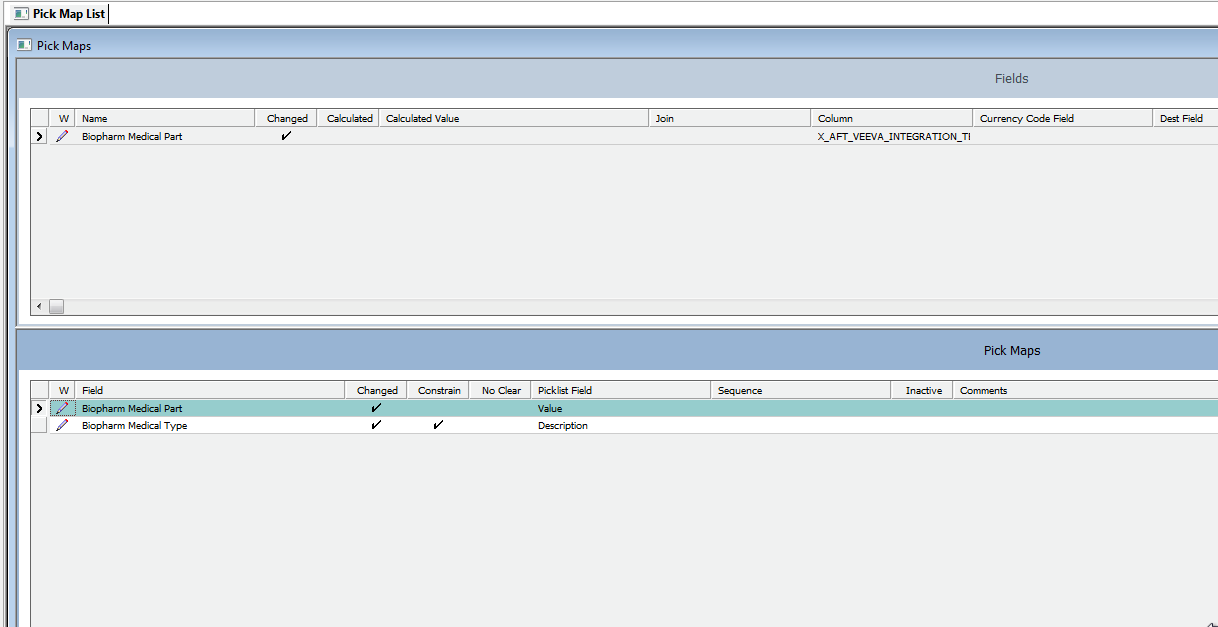Select Biopharm Medical Type field row
The height and width of the screenshot is (627, 1218).
pyautogui.click(x=134, y=425)
